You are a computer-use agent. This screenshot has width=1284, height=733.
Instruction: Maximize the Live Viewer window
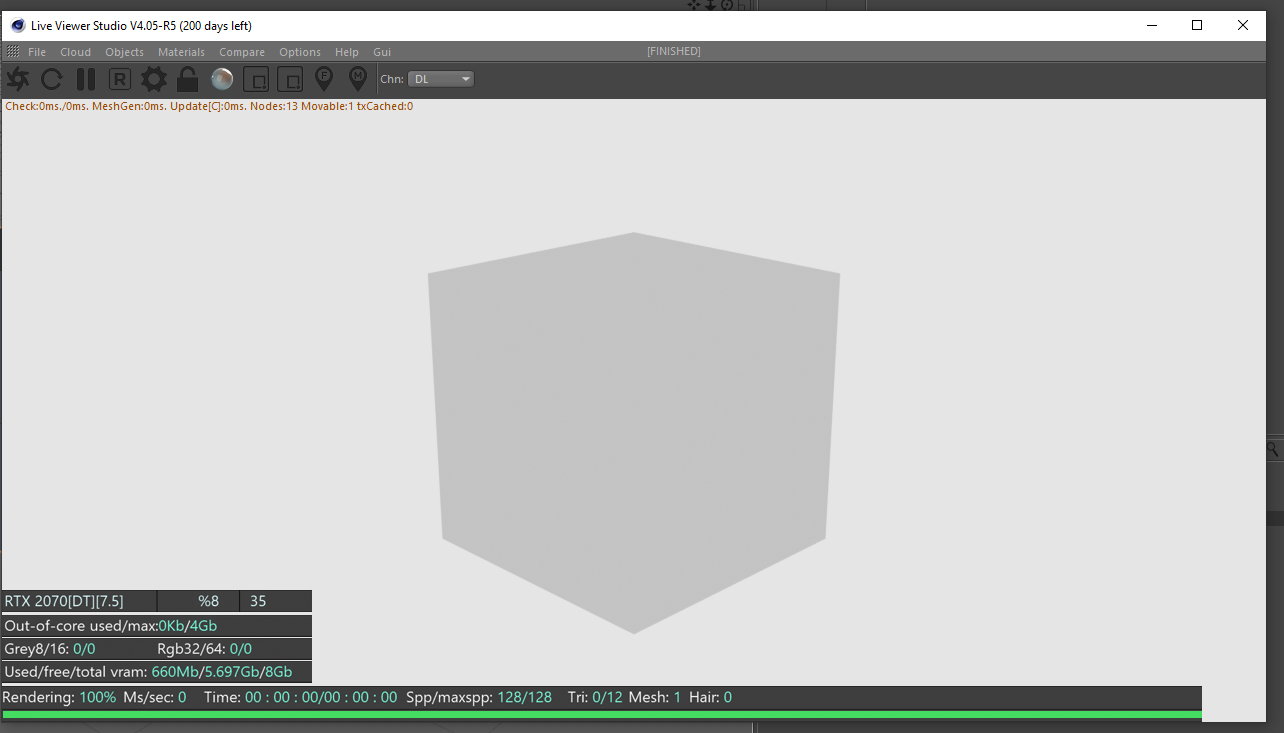click(1197, 26)
